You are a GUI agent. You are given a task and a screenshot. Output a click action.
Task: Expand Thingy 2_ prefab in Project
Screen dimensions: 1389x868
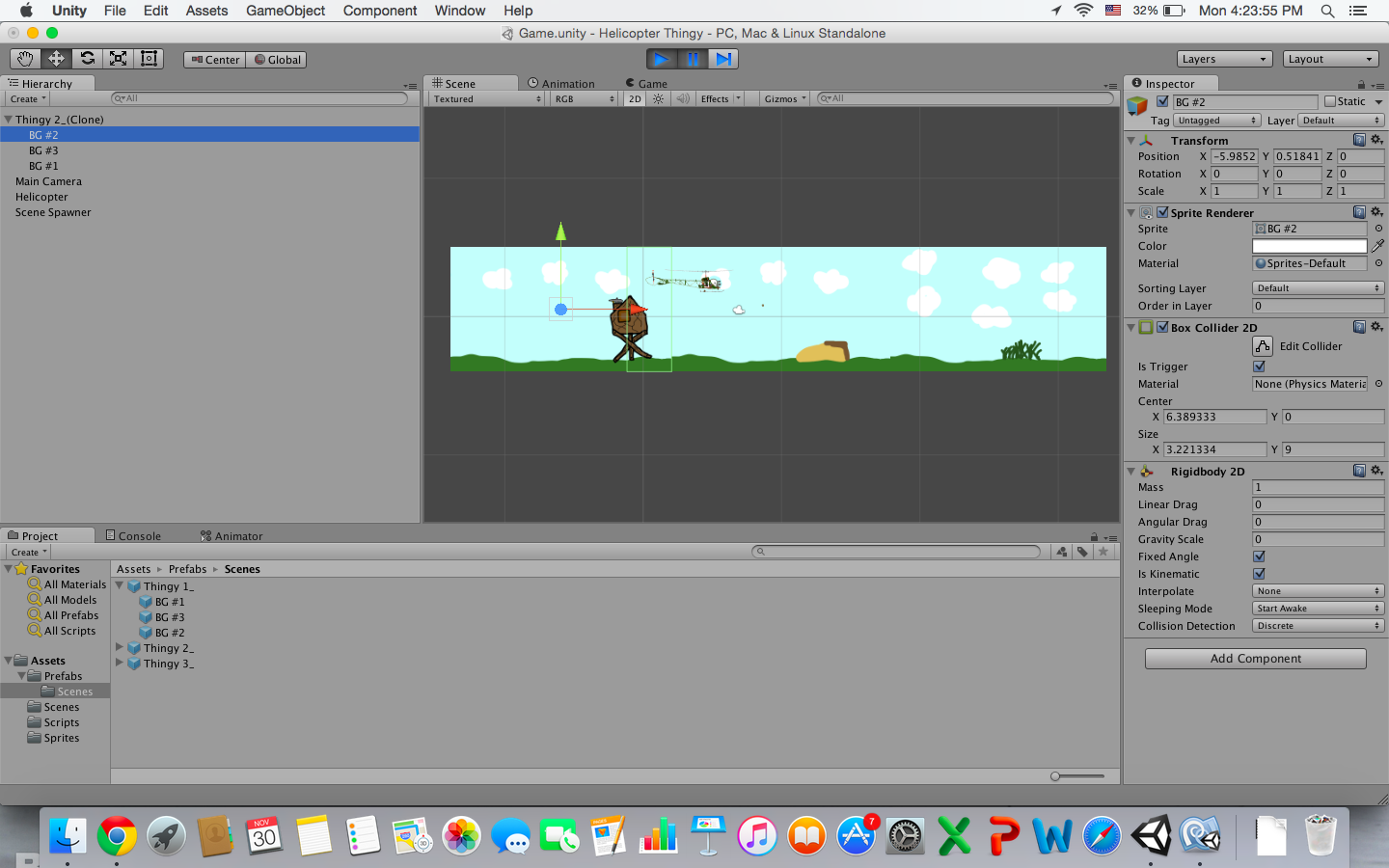[120, 647]
